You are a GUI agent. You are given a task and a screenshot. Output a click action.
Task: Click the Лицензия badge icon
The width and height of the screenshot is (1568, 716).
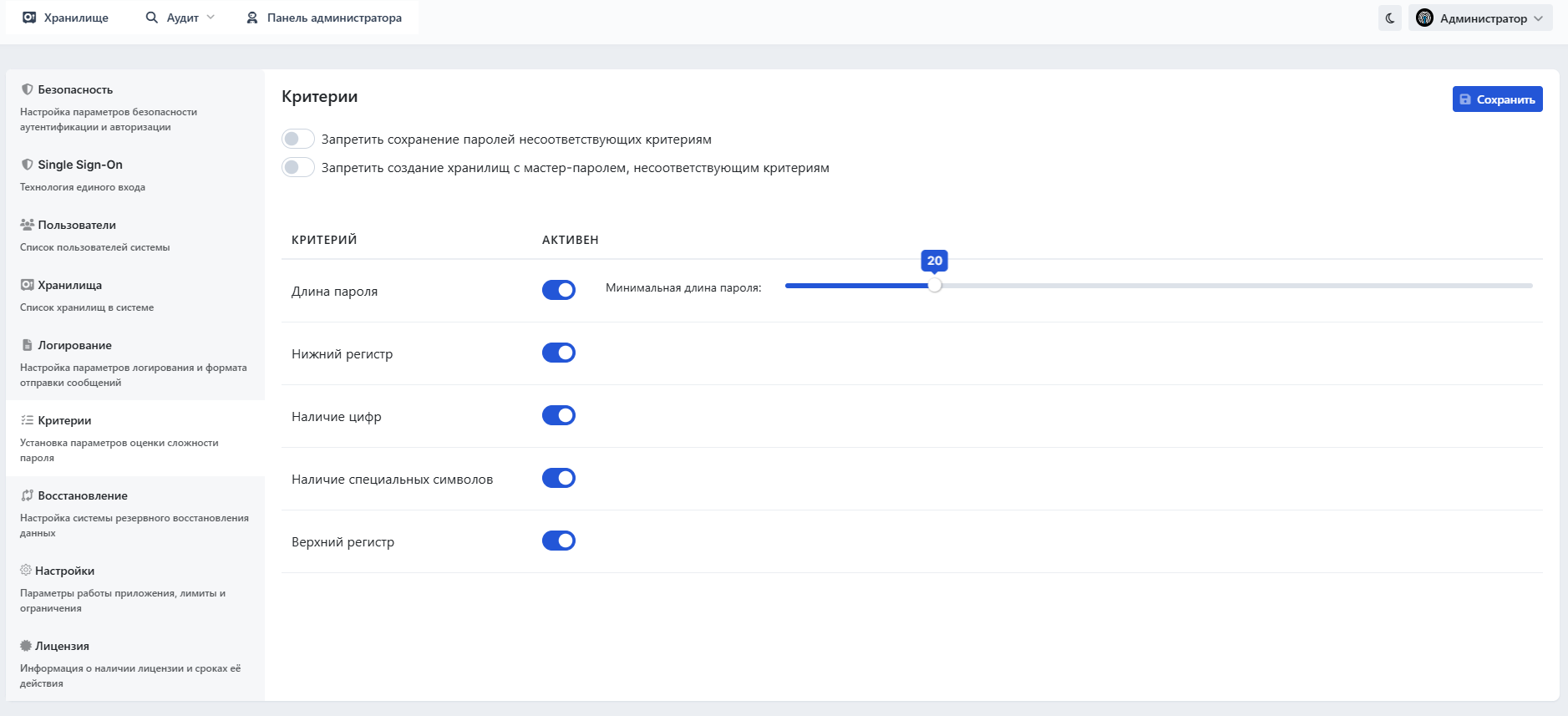tap(26, 646)
